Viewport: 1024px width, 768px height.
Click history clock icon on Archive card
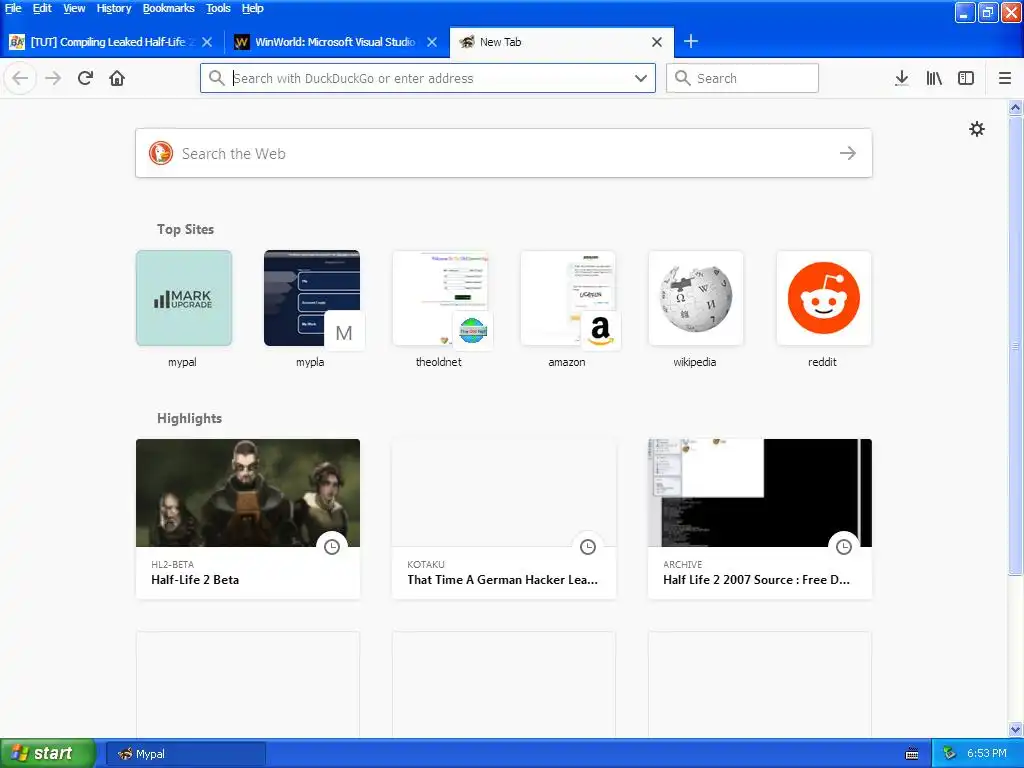(844, 547)
